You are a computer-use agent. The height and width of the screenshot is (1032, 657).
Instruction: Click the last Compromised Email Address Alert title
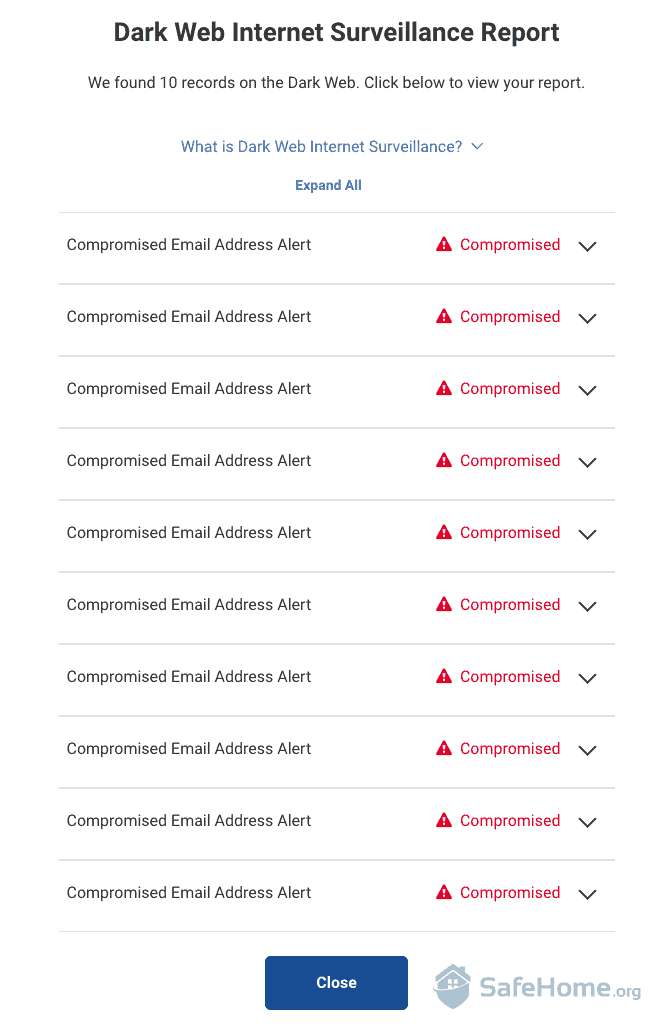[x=189, y=892]
